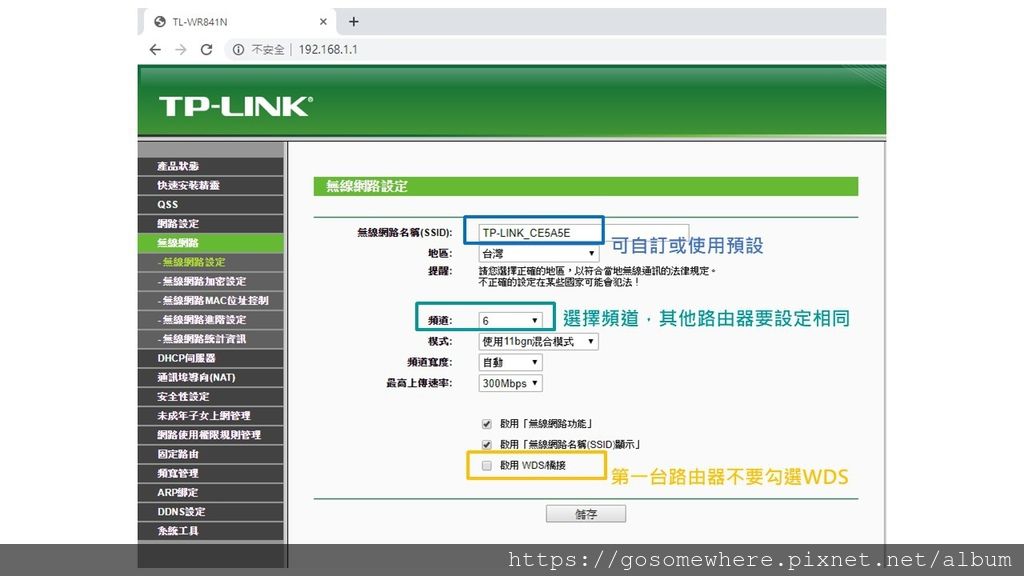Open the 模式 11bgn mode dropdown
Screen dimensions: 1024x576
[x=538, y=342]
